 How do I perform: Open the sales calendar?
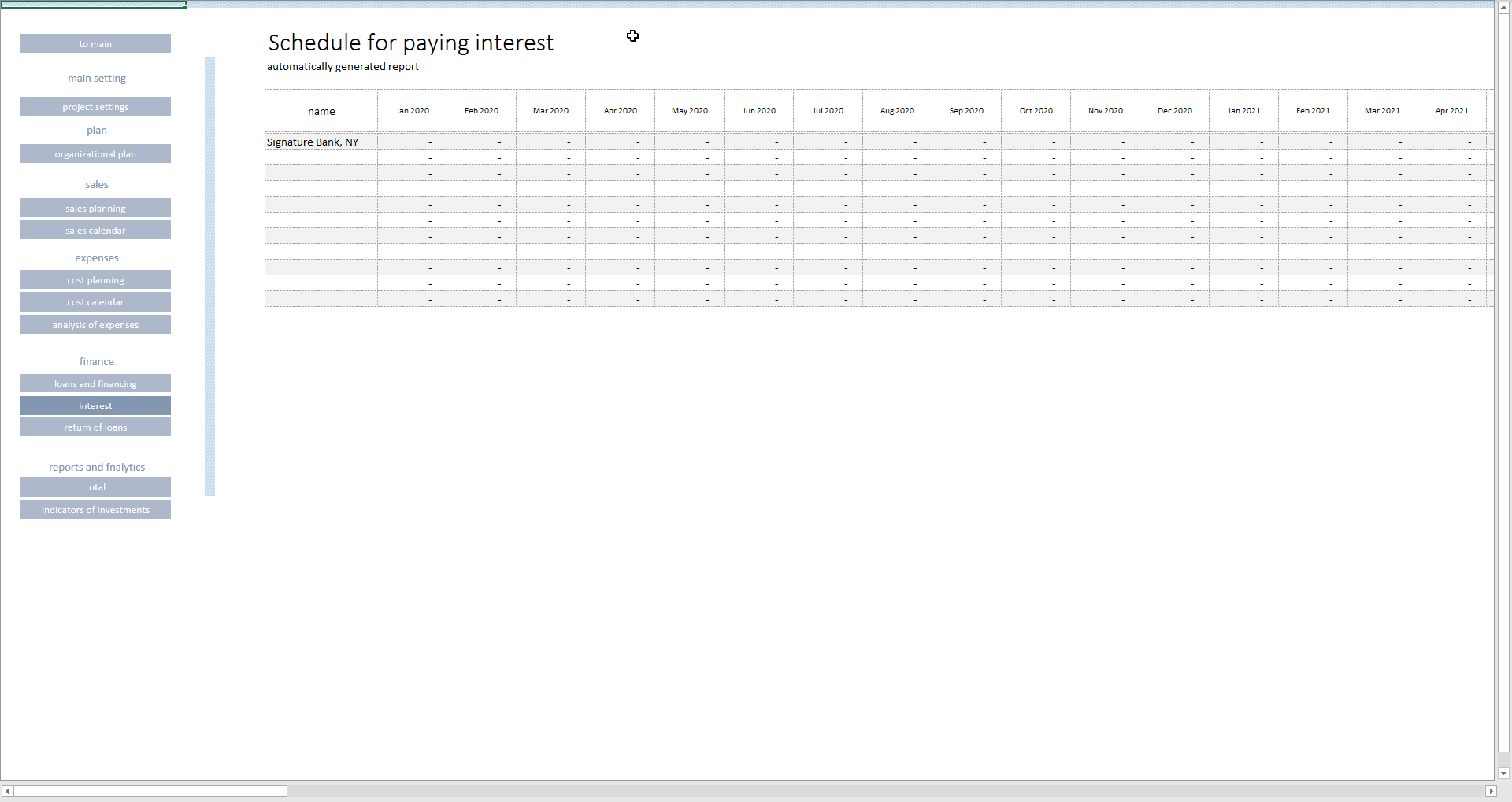[95, 230]
